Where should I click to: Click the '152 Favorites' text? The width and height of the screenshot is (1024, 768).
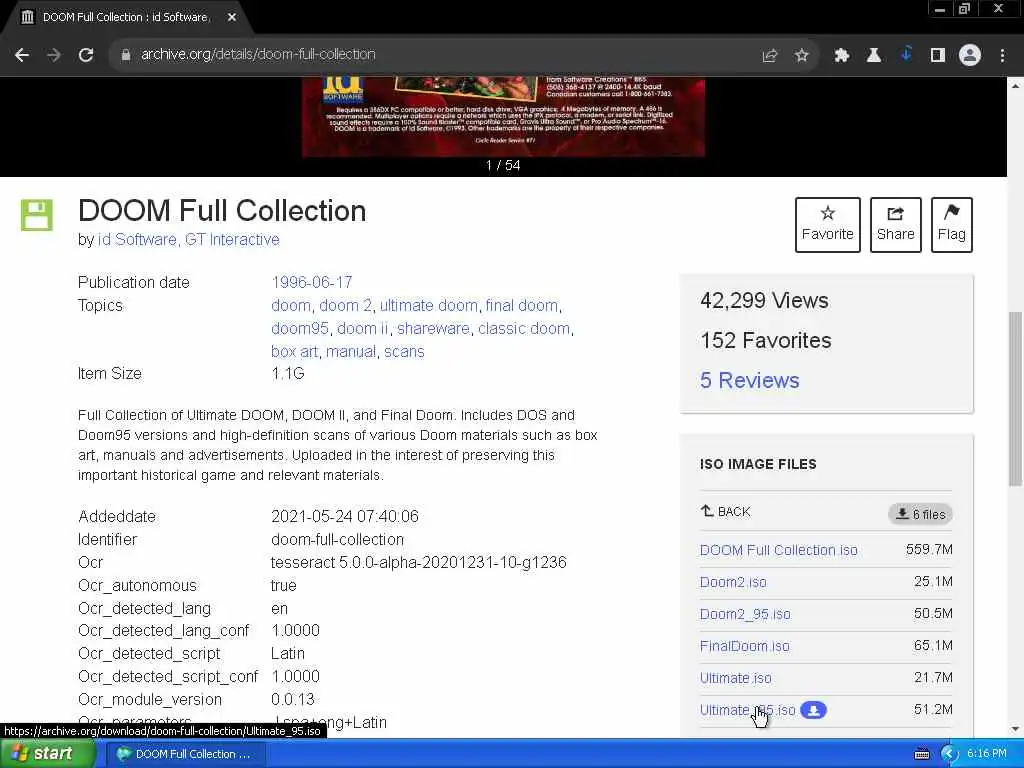765,340
